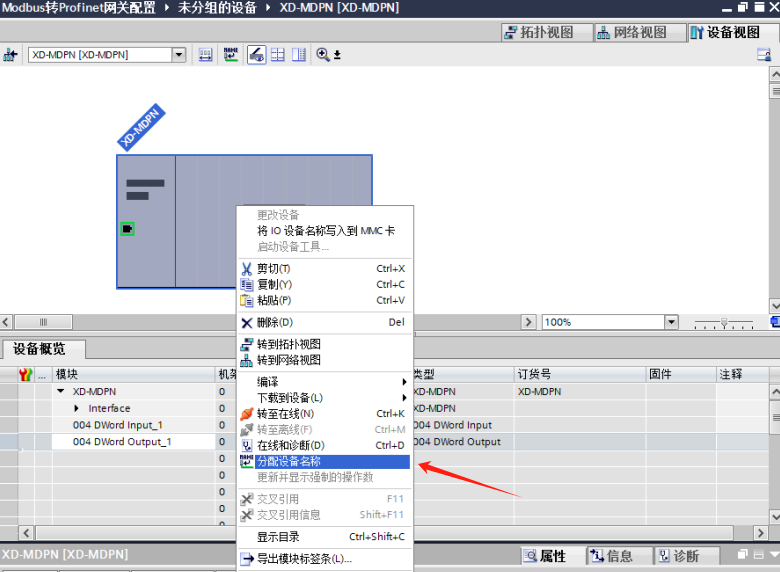Click the assign device name toolbar icon

click(231, 55)
